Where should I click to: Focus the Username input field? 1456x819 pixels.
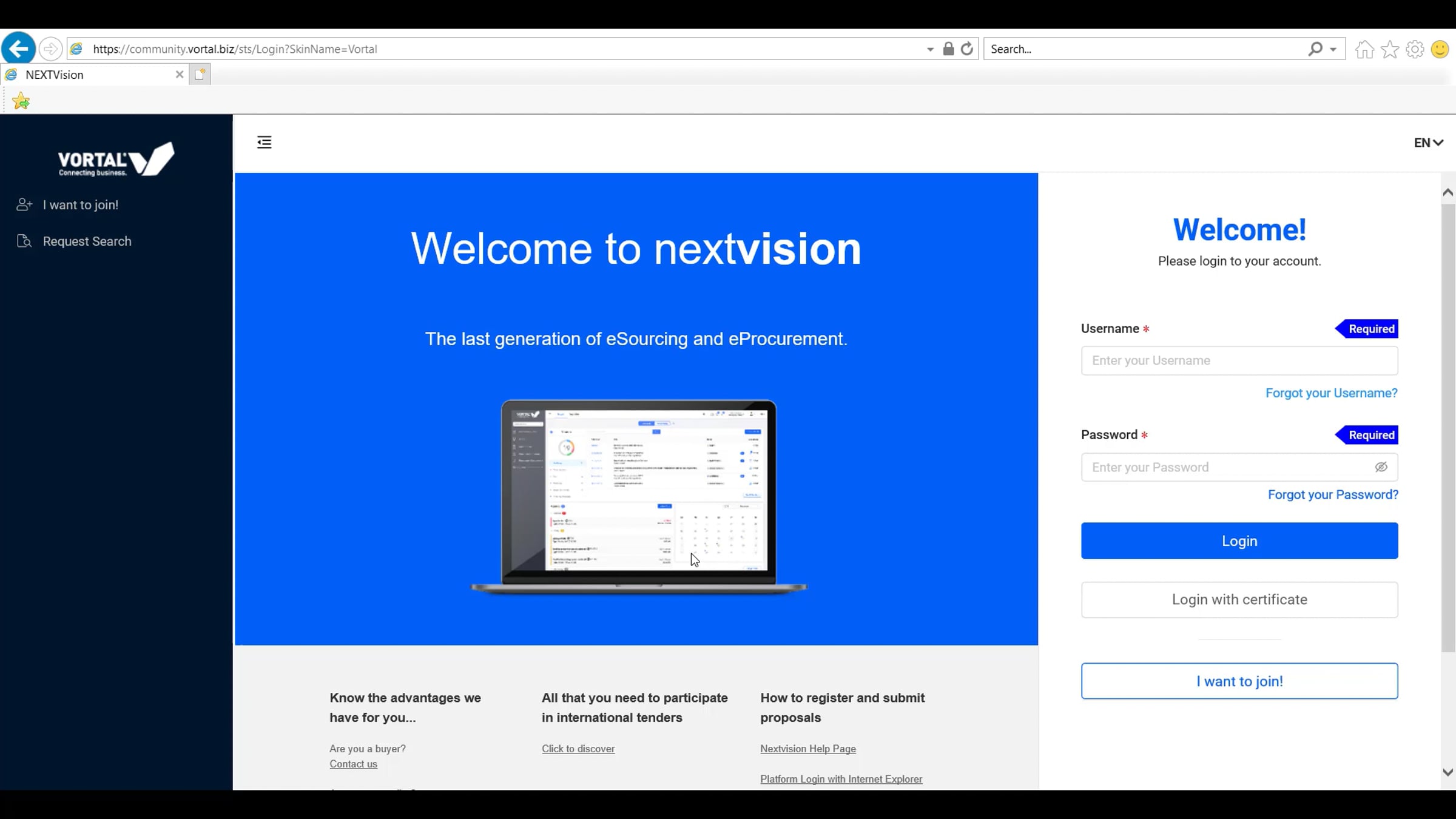click(x=1239, y=360)
